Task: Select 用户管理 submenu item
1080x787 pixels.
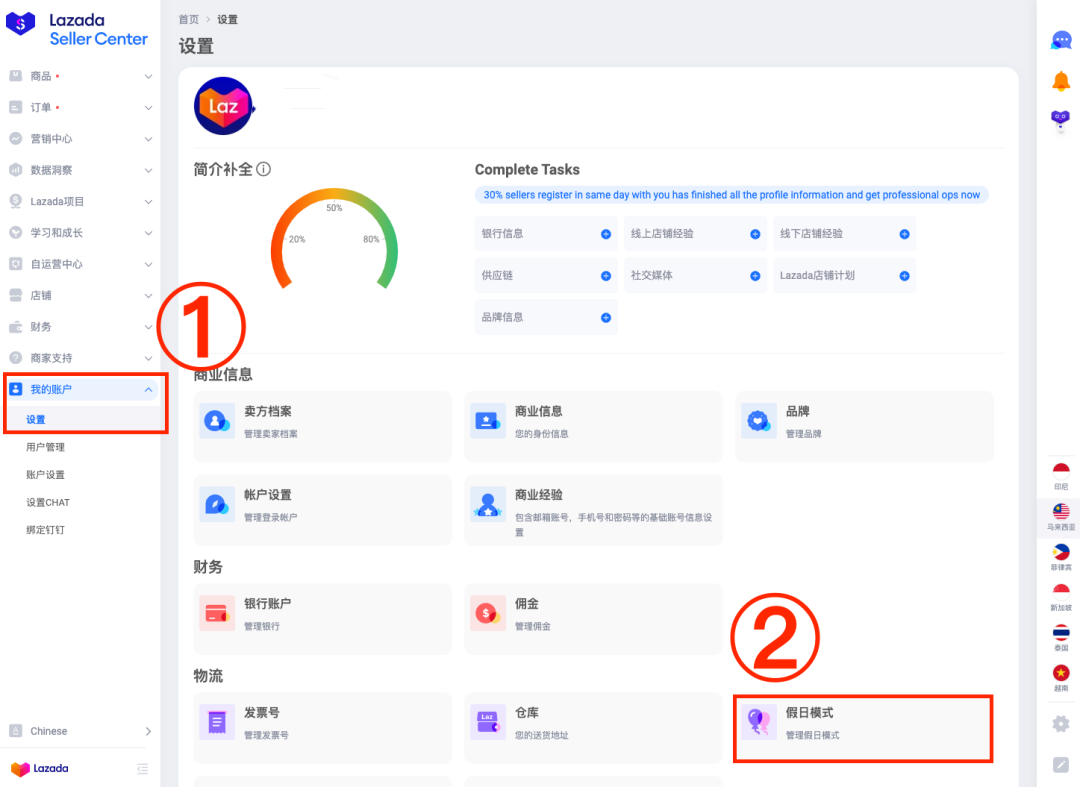Action: click(45, 447)
